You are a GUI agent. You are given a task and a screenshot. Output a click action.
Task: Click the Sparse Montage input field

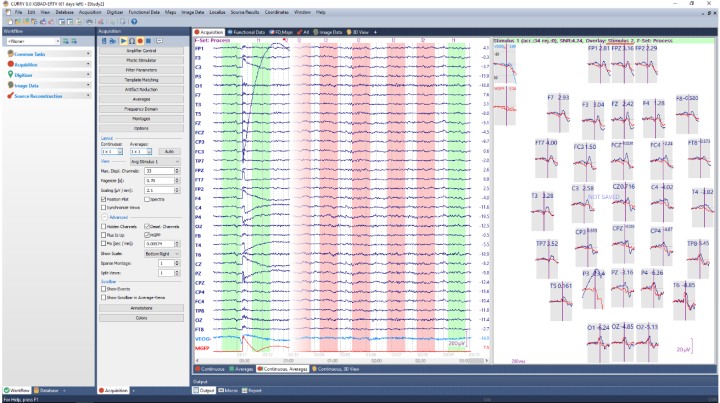pos(166,263)
